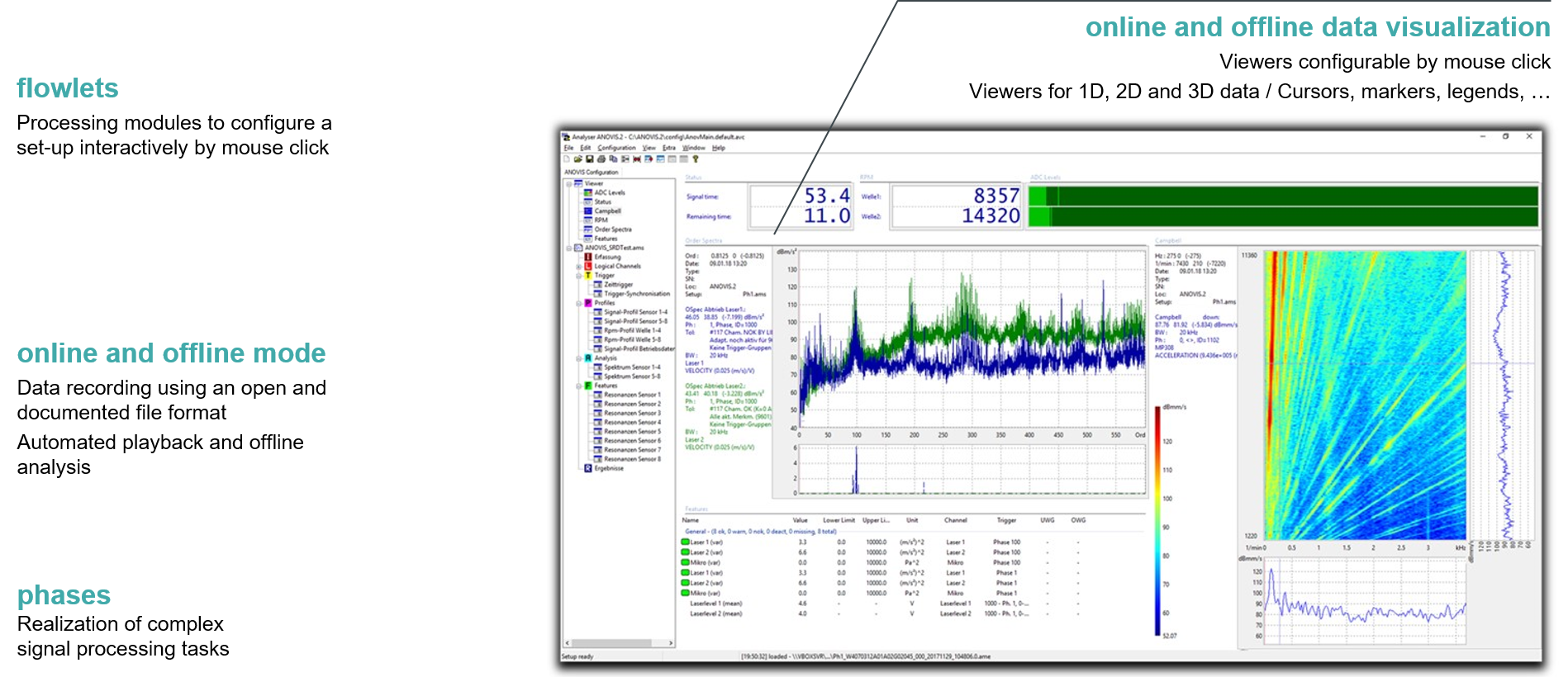Viewport: 1568px width, 677px height.
Task: Click the magenta P Profiles icon
Action: point(588,303)
